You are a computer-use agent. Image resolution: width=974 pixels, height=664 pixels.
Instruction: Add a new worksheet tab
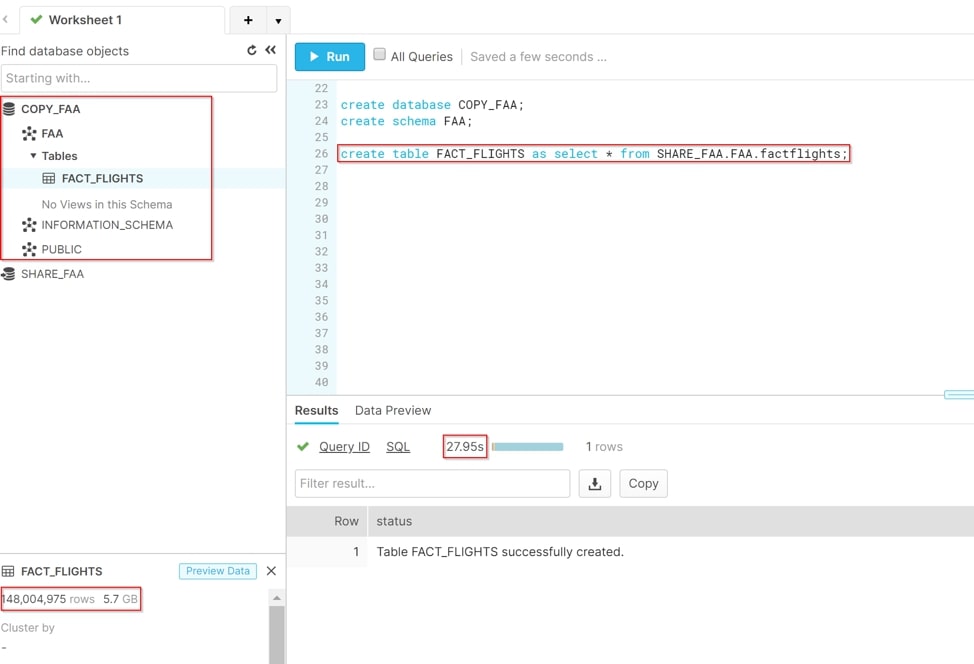(248, 20)
